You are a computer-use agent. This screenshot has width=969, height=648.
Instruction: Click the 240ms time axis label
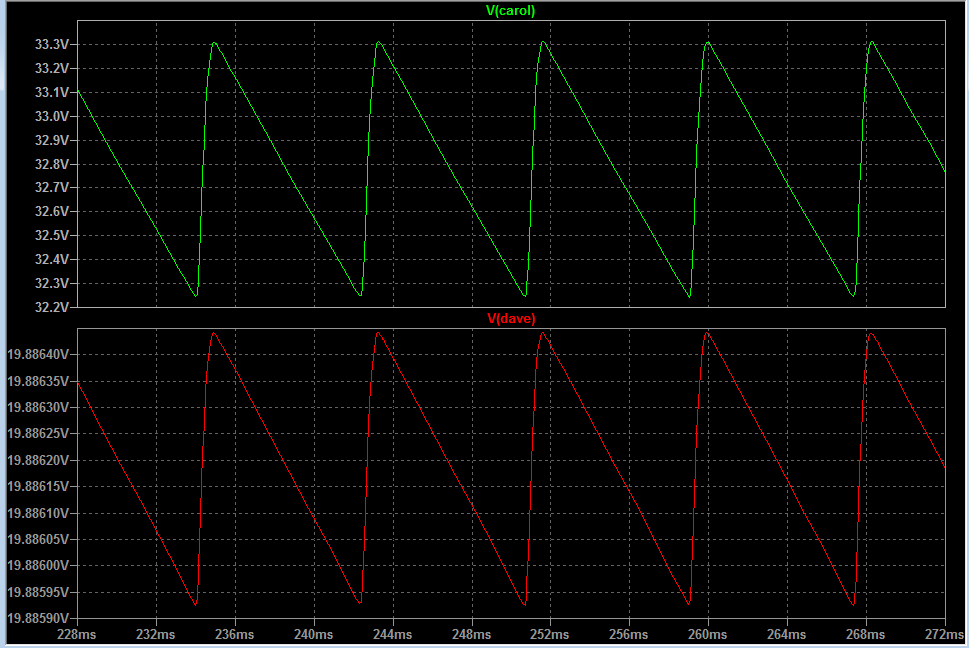tap(314, 634)
